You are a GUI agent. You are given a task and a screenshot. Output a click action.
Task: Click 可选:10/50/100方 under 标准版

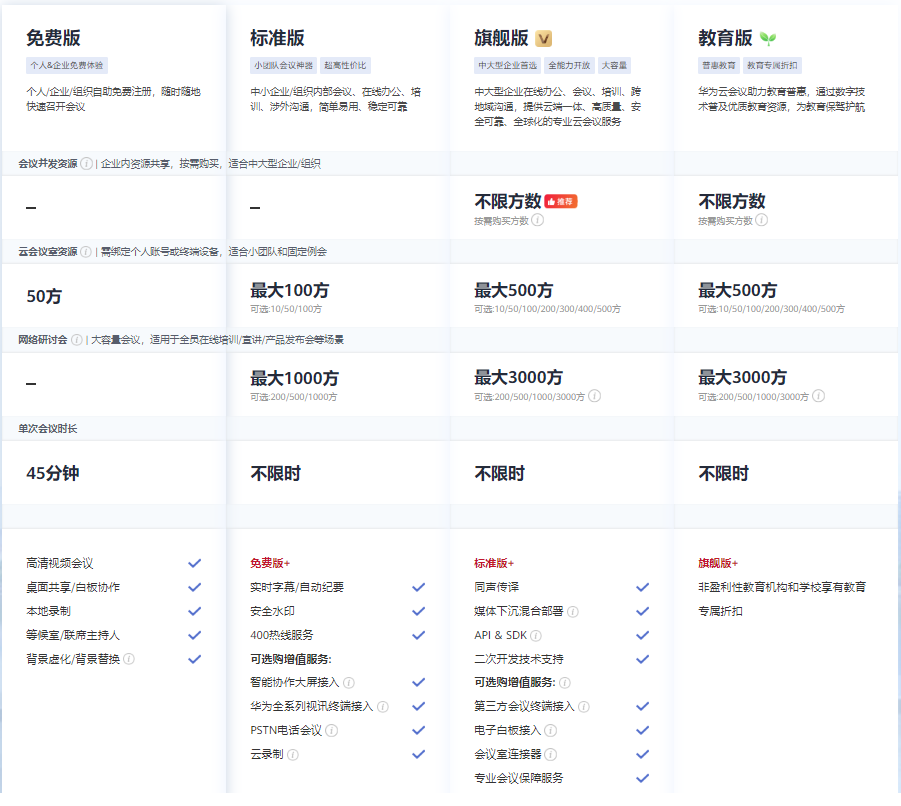click(286, 309)
